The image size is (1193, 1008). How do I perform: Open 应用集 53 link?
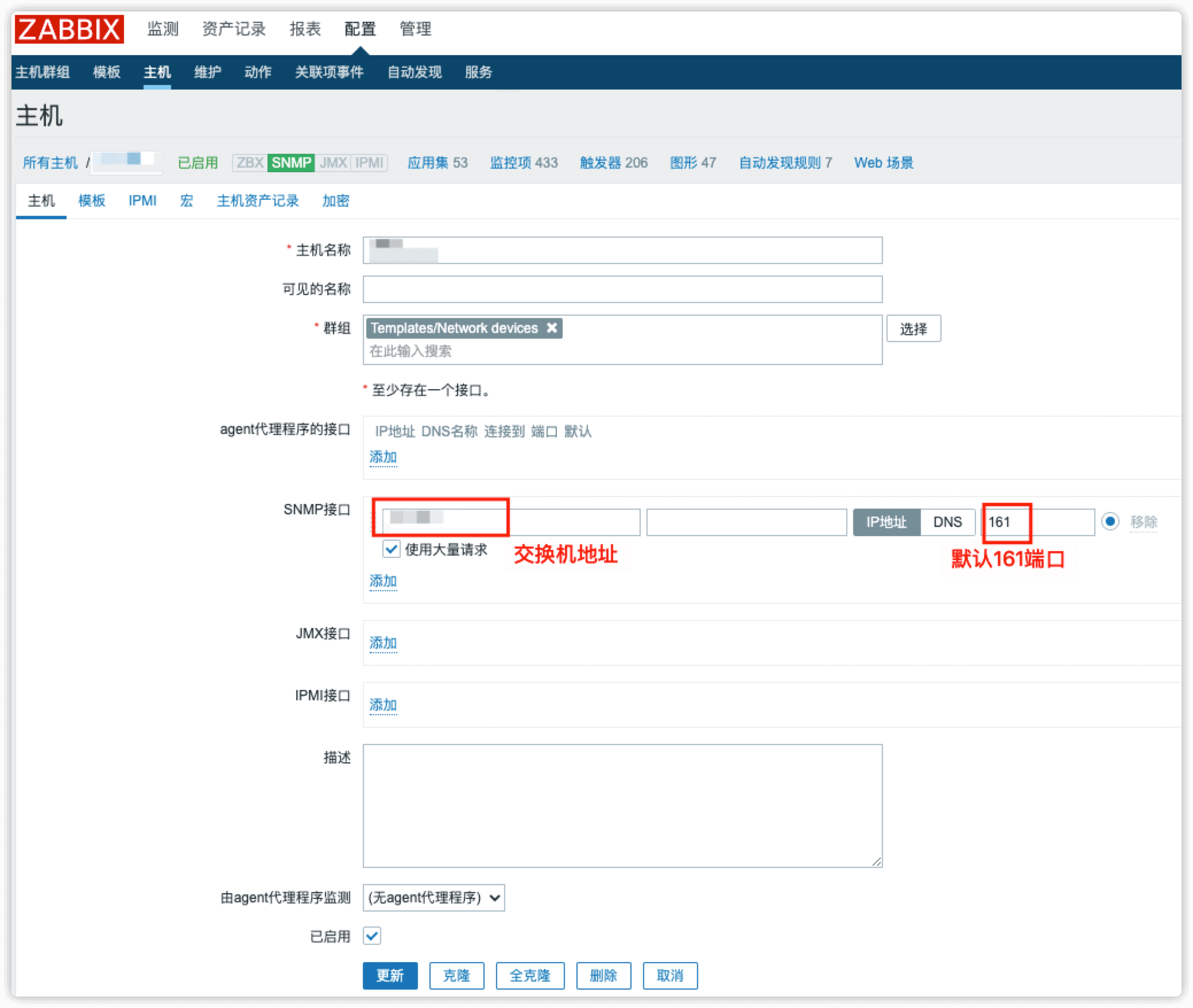click(437, 162)
